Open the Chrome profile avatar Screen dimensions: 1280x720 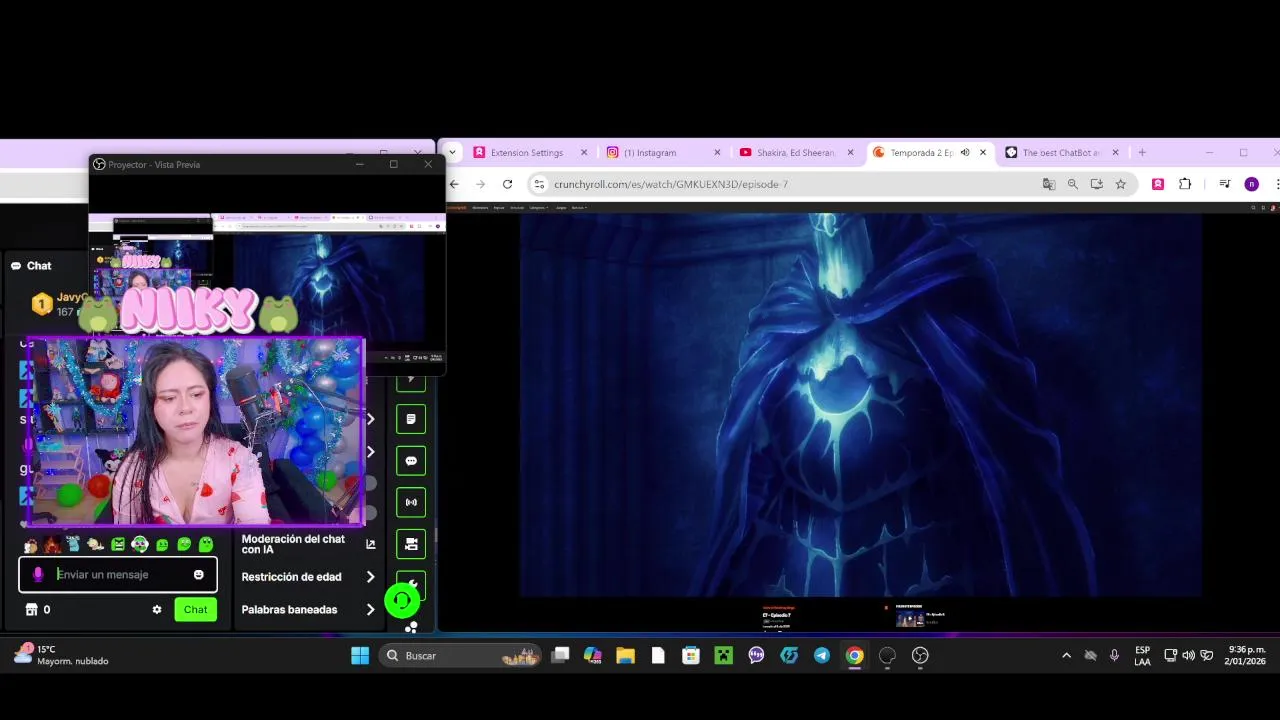[1251, 184]
